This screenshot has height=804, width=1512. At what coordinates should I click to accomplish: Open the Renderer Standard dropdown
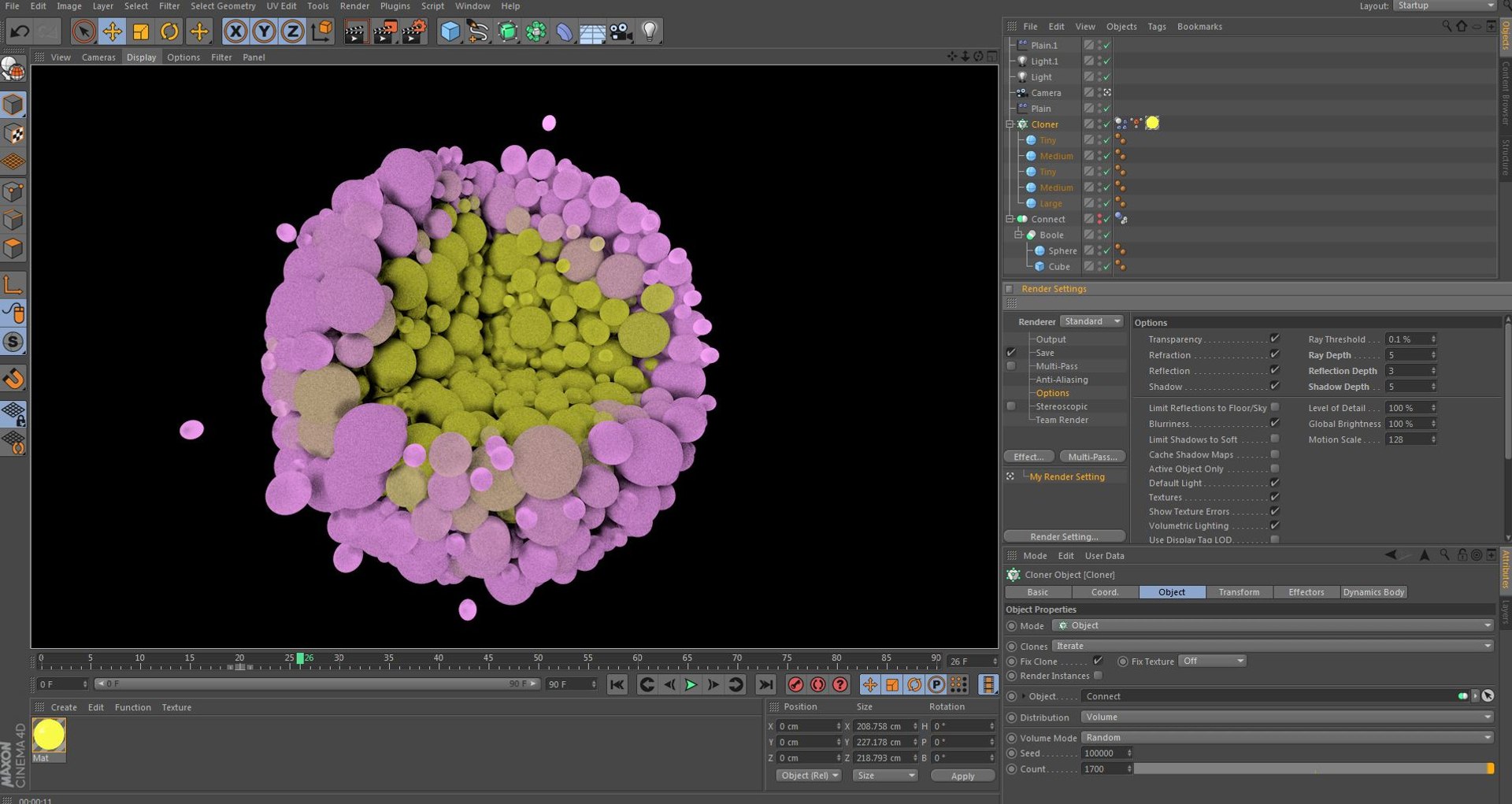click(x=1091, y=321)
